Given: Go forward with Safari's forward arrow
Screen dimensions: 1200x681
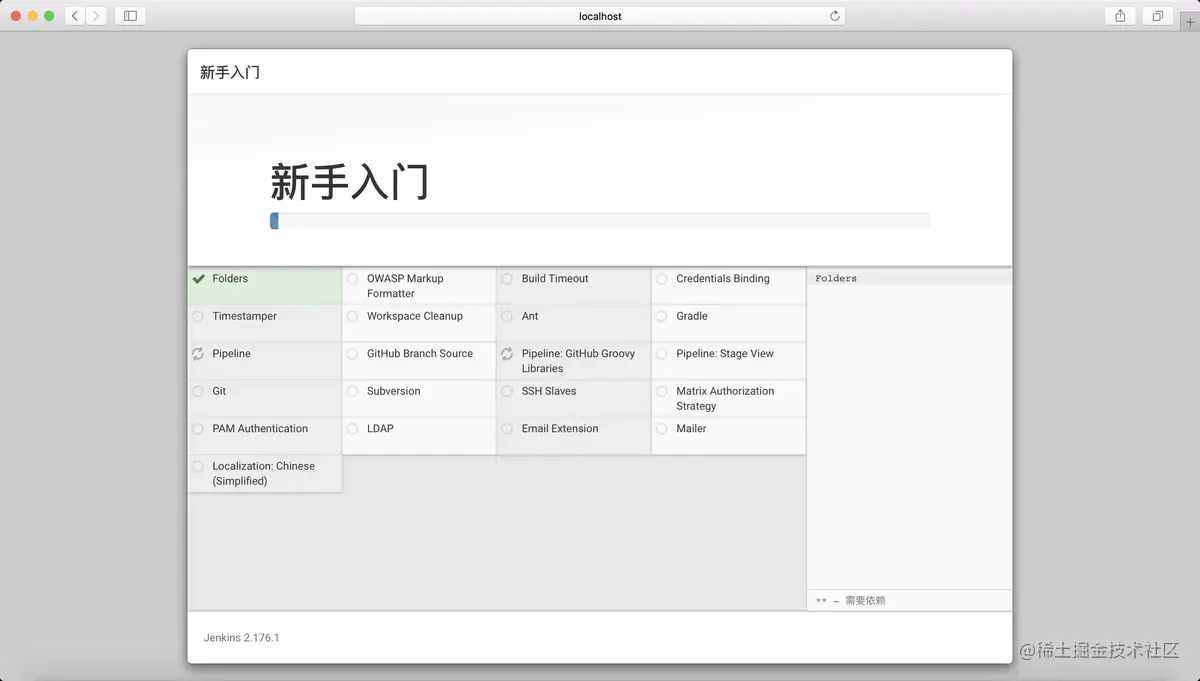Looking at the screenshot, I should click(96, 16).
